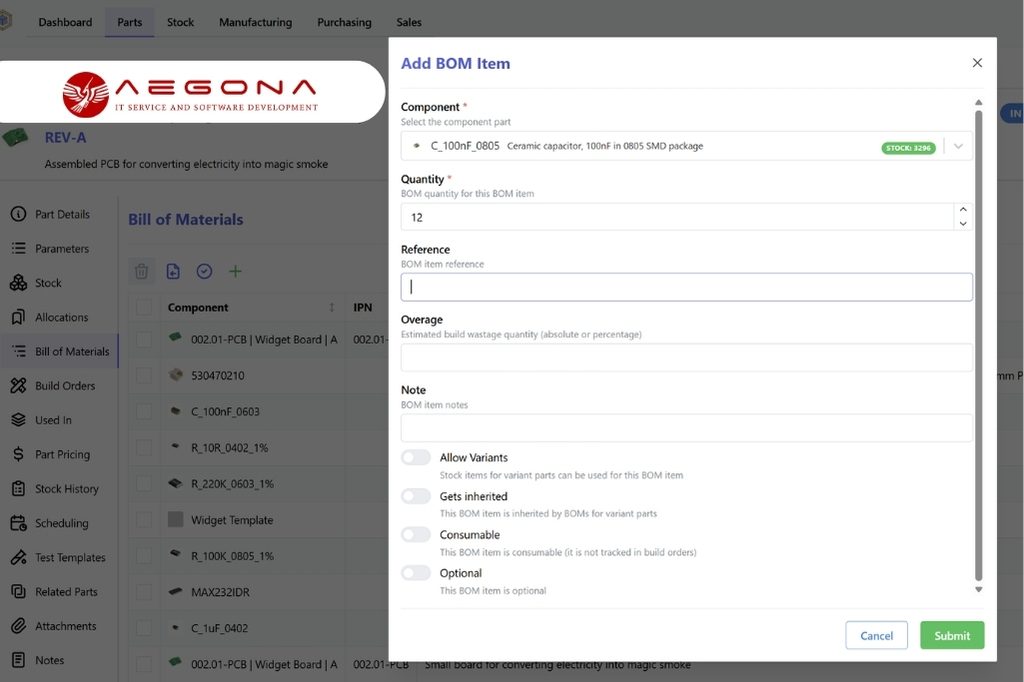Image resolution: width=1024 pixels, height=682 pixels.
Task: Open Build Orders from sidebar icon
Action: pyautogui.click(x=18, y=386)
